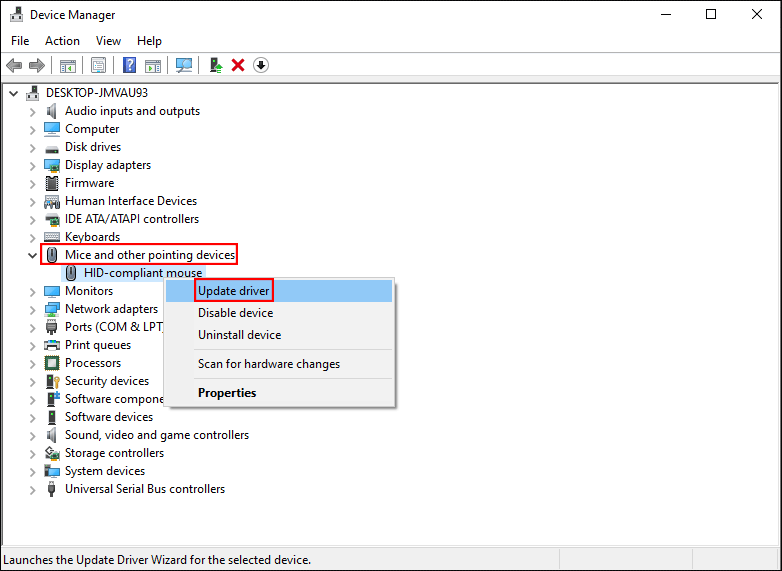The height and width of the screenshot is (571, 782).
Task: Click the Universal Serial Bus controllers icon
Action: tap(51, 489)
